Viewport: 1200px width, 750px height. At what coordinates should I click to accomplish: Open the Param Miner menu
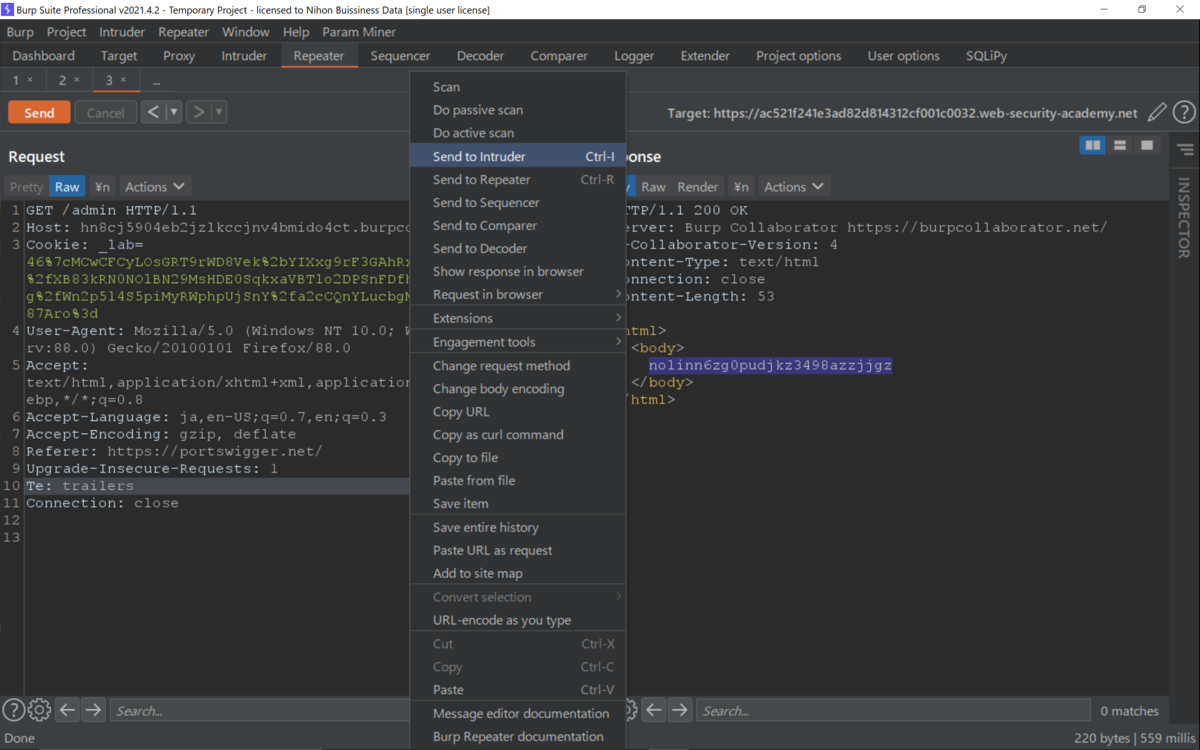tap(359, 32)
